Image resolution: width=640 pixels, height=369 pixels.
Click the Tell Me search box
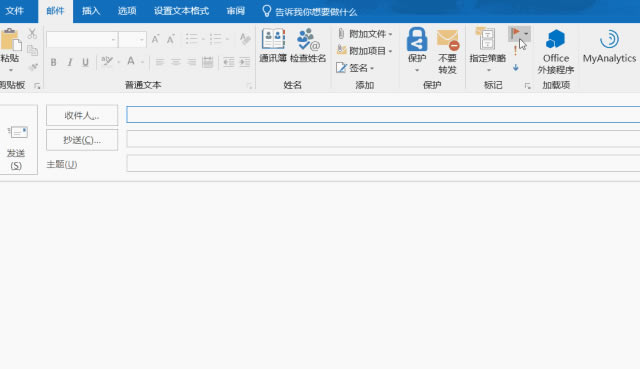pos(310,11)
